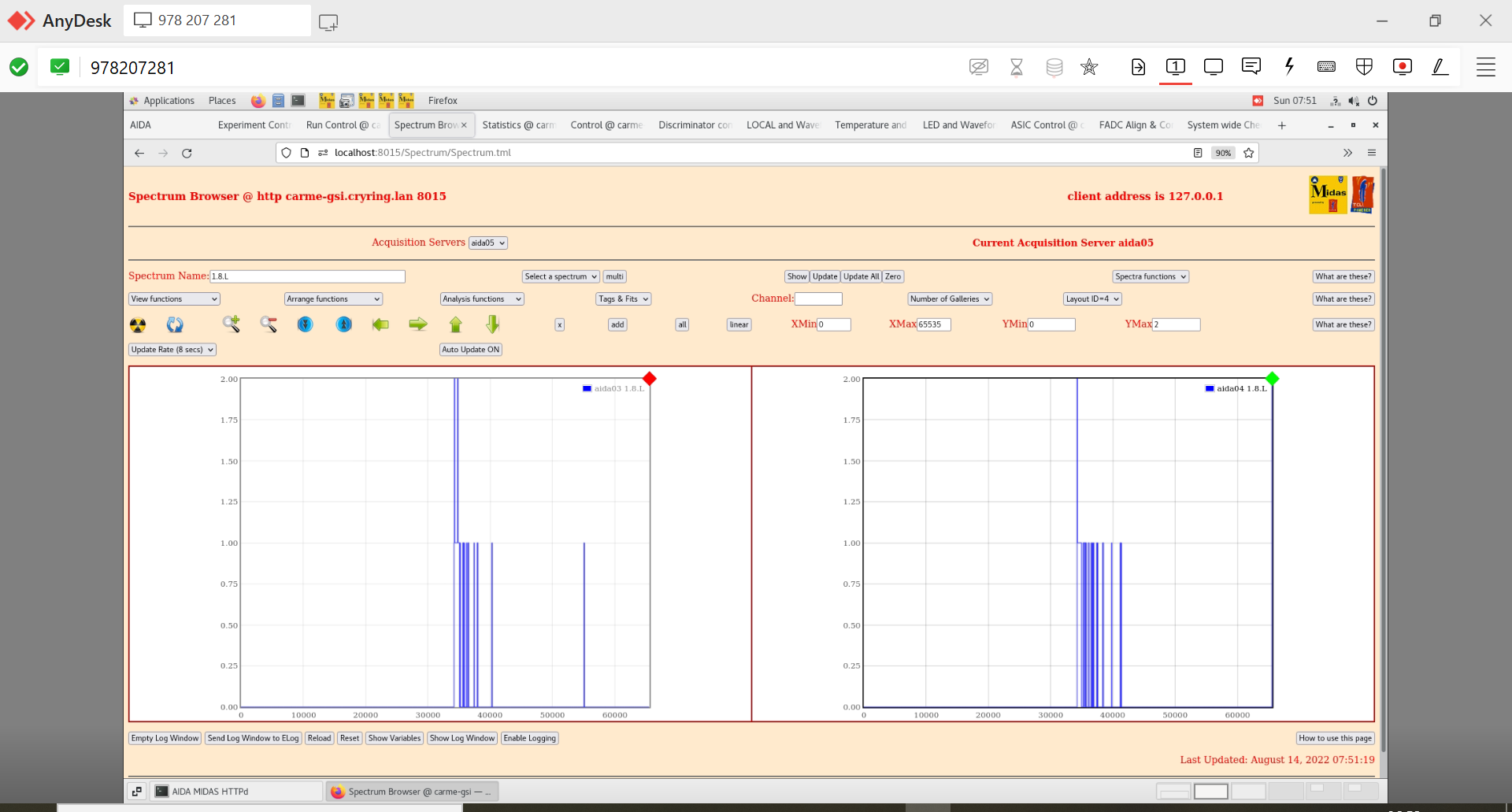Click the green left arrow icon
Viewport: 1512px width, 812px height.
coord(380,324)
